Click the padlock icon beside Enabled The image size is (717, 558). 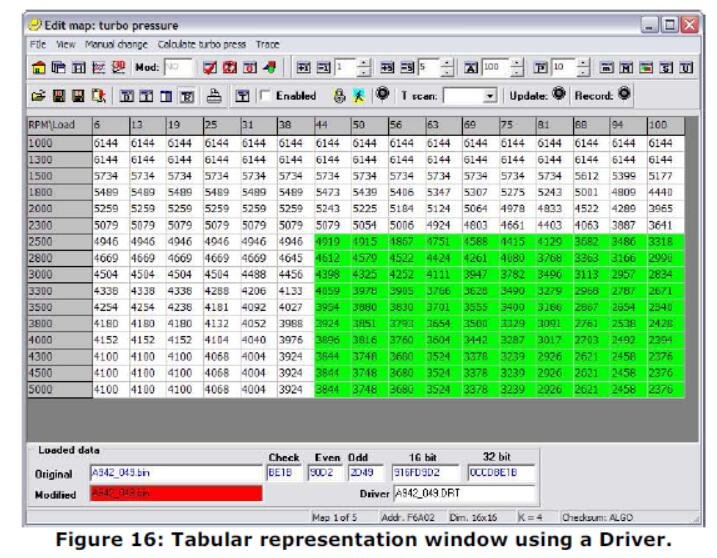coord(339,96)
